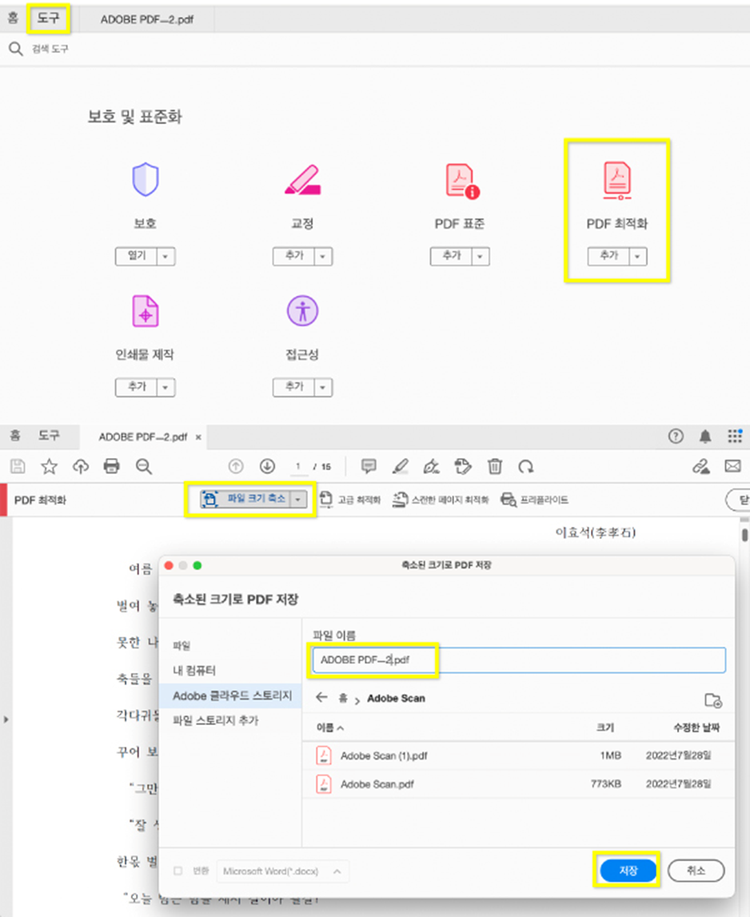Expand dropdown arrow beside 보호 열기 button

pos(166,256)
